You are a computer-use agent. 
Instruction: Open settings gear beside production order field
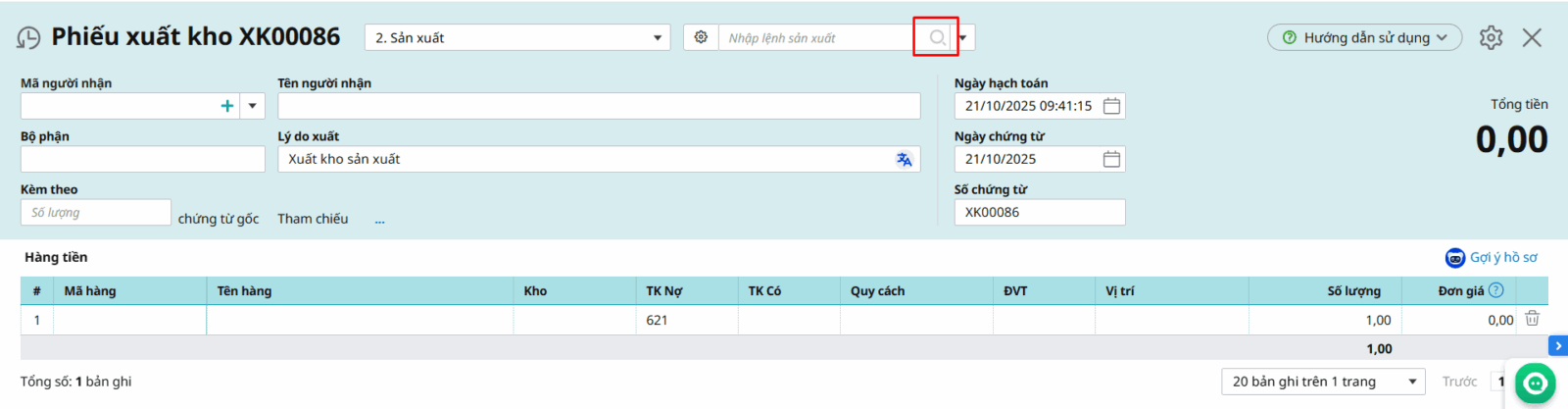701,37
